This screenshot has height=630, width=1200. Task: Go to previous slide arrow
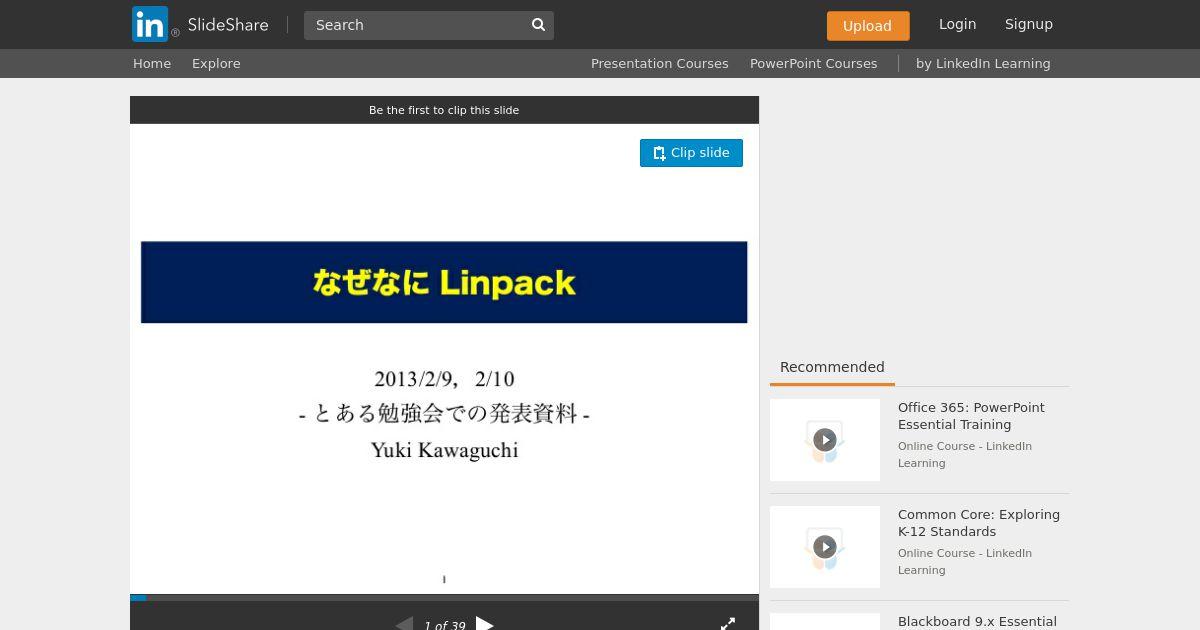404,624
